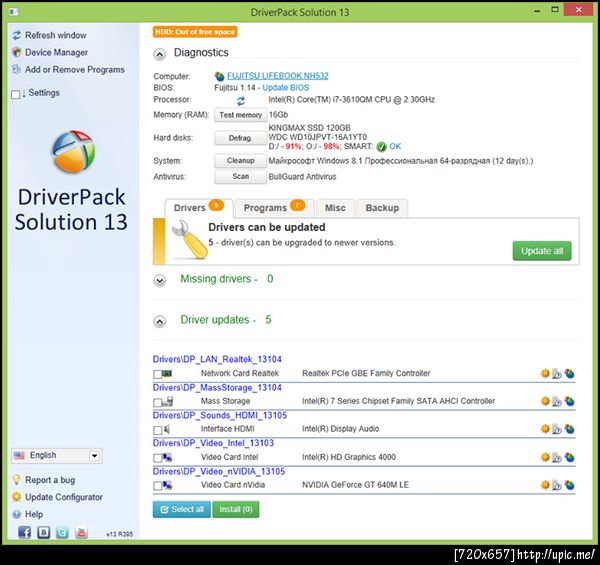Viewport: 600px width, 565px height.
Task: Click the Update BIOS link
Action: click(285, 88)
